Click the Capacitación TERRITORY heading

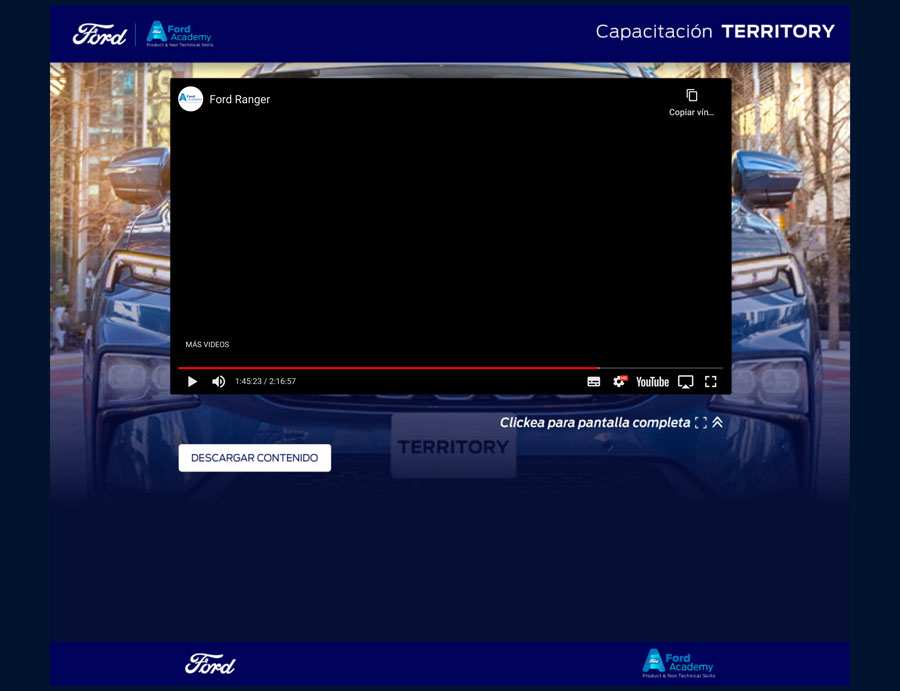(715, 32)
